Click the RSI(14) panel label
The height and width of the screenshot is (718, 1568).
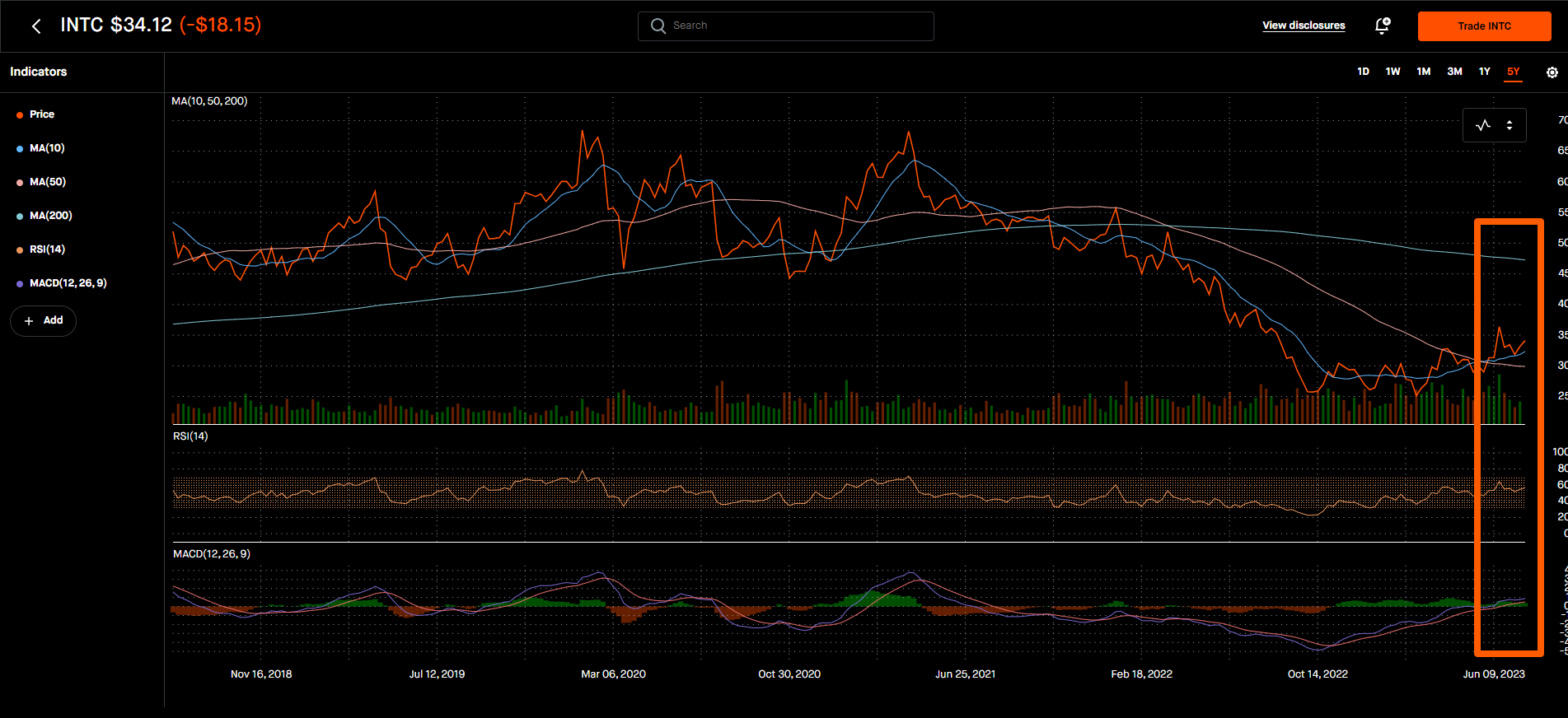click(x=190, y=436)
